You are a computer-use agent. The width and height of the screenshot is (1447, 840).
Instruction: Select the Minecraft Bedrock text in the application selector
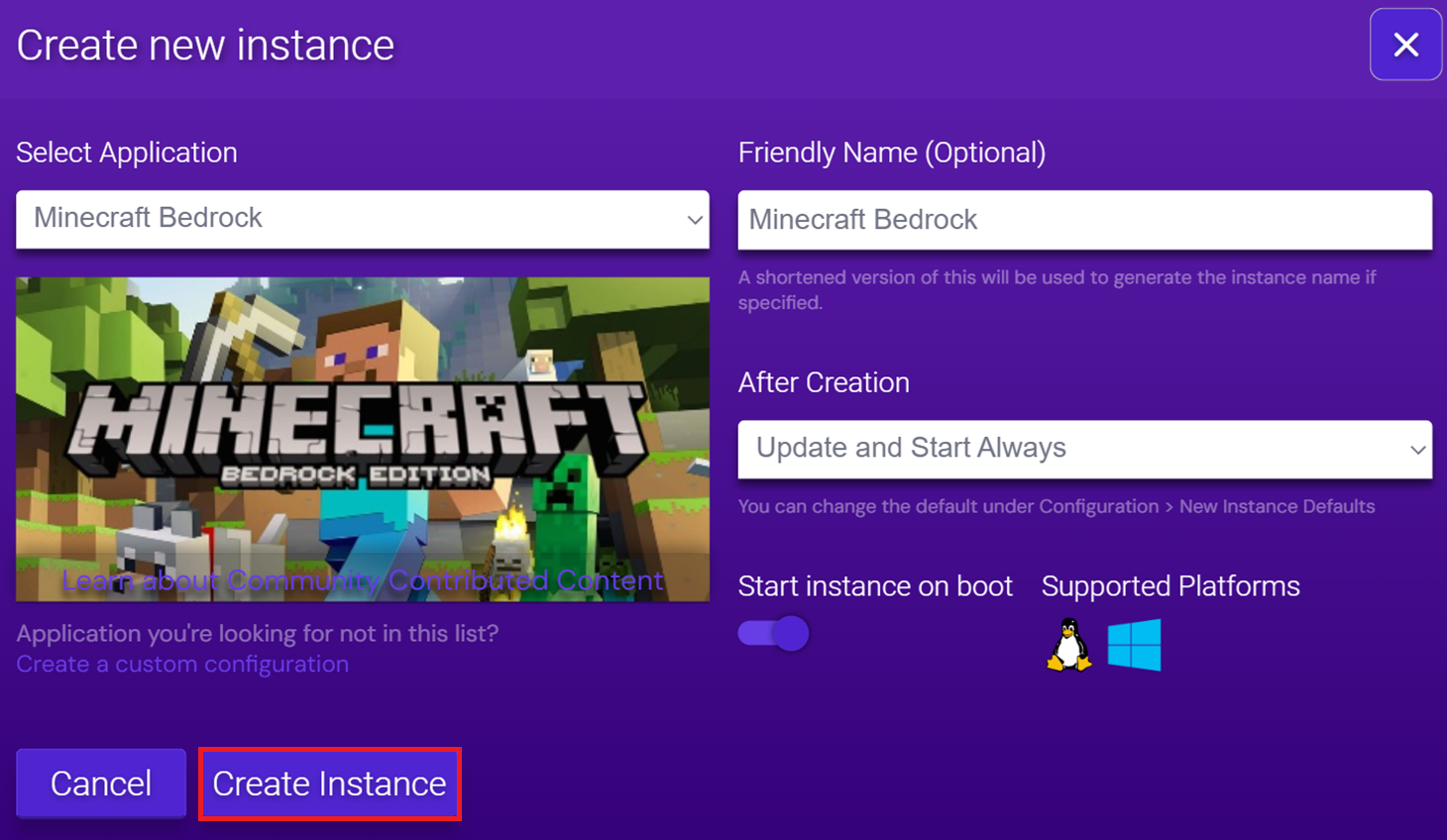(x=147, y=218)
